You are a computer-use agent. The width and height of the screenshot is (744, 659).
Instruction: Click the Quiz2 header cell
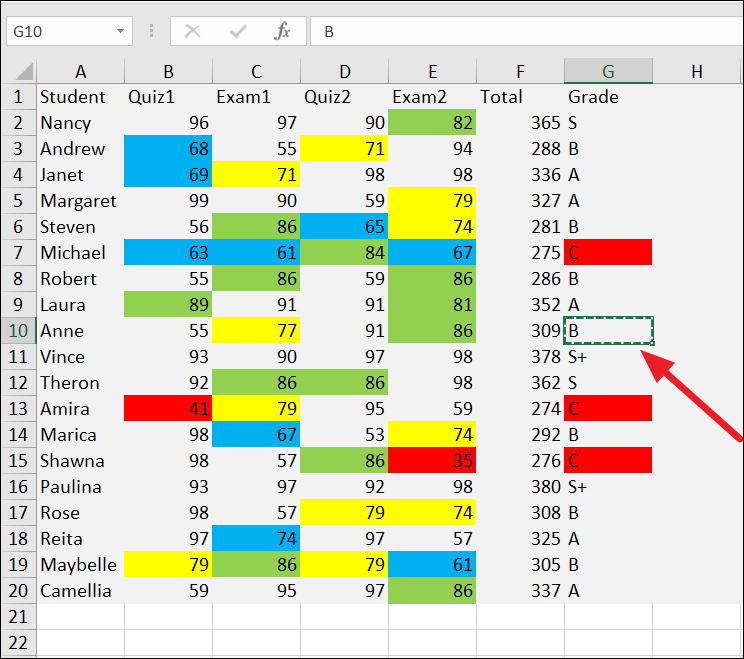(344, 97)
